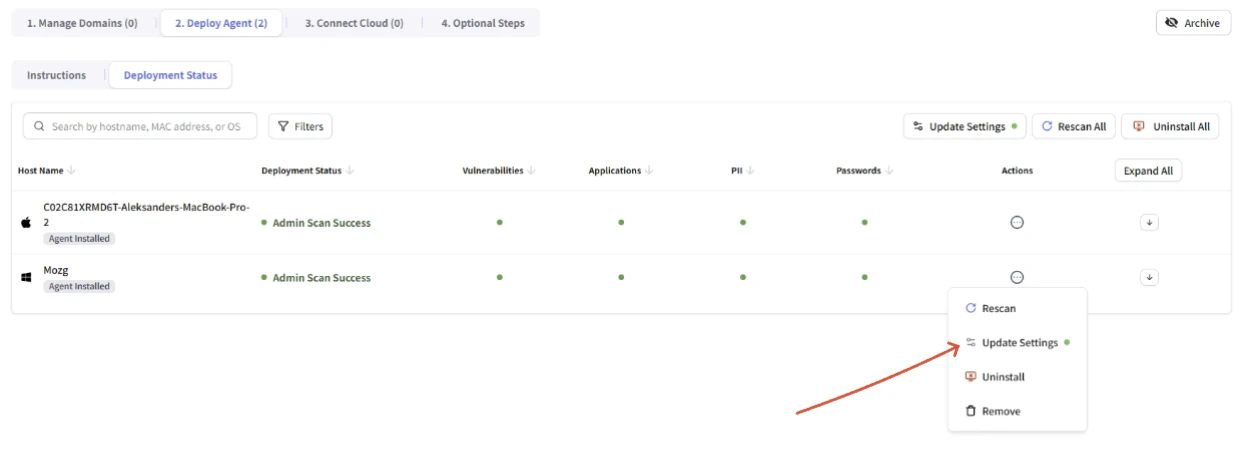Screen dimensions: 1244x454
Task: Click the Archive button
Action: [1193, 23]
